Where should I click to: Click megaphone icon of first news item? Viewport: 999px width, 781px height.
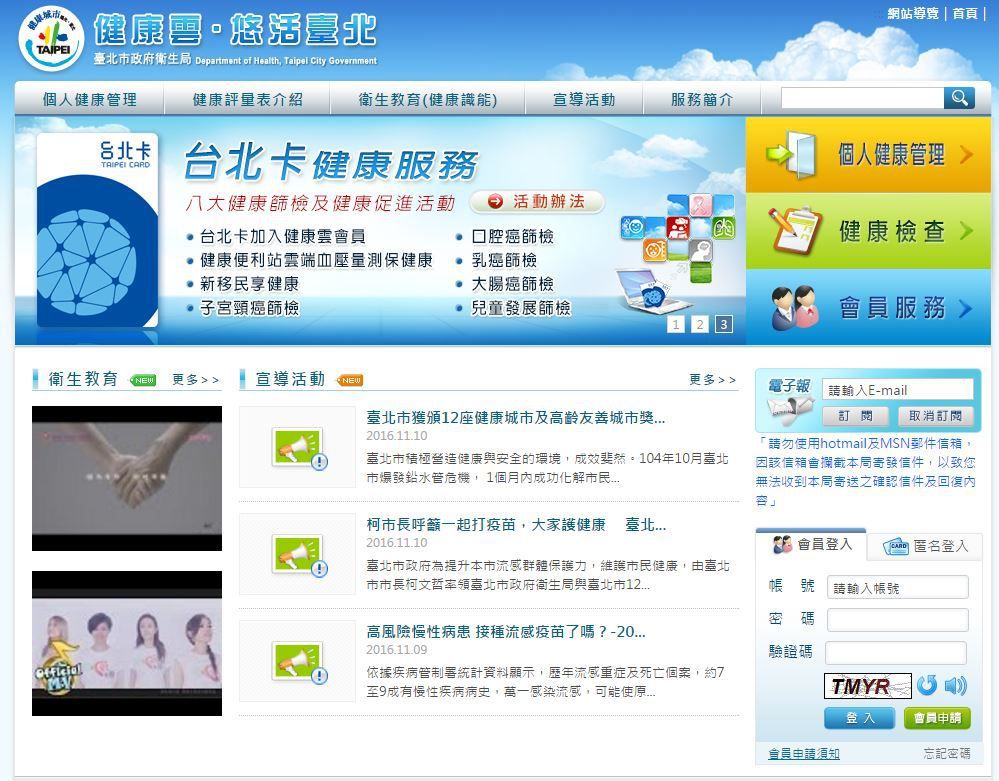coord(298,447)
